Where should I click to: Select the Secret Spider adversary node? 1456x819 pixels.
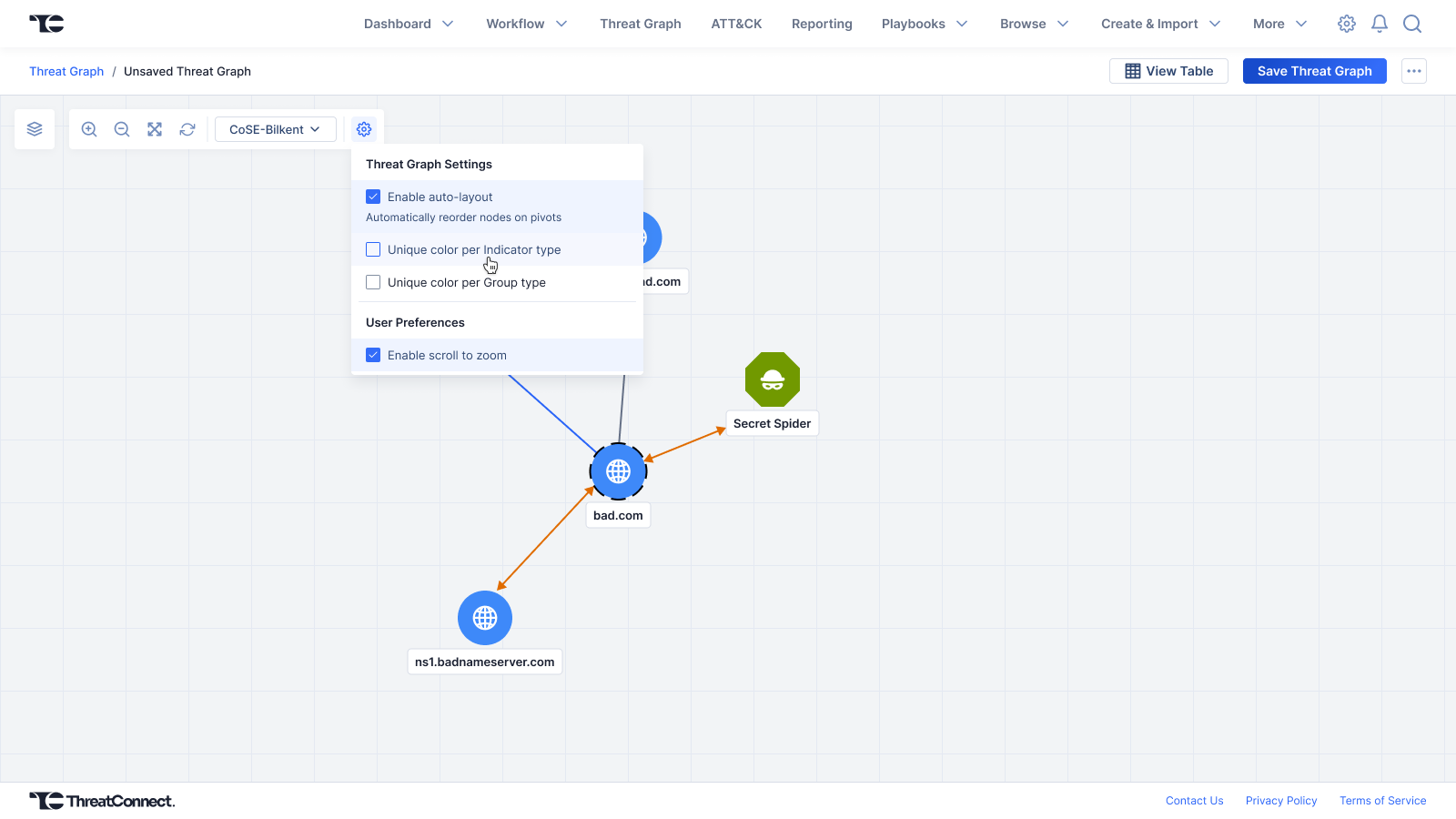tap(772, 379)
